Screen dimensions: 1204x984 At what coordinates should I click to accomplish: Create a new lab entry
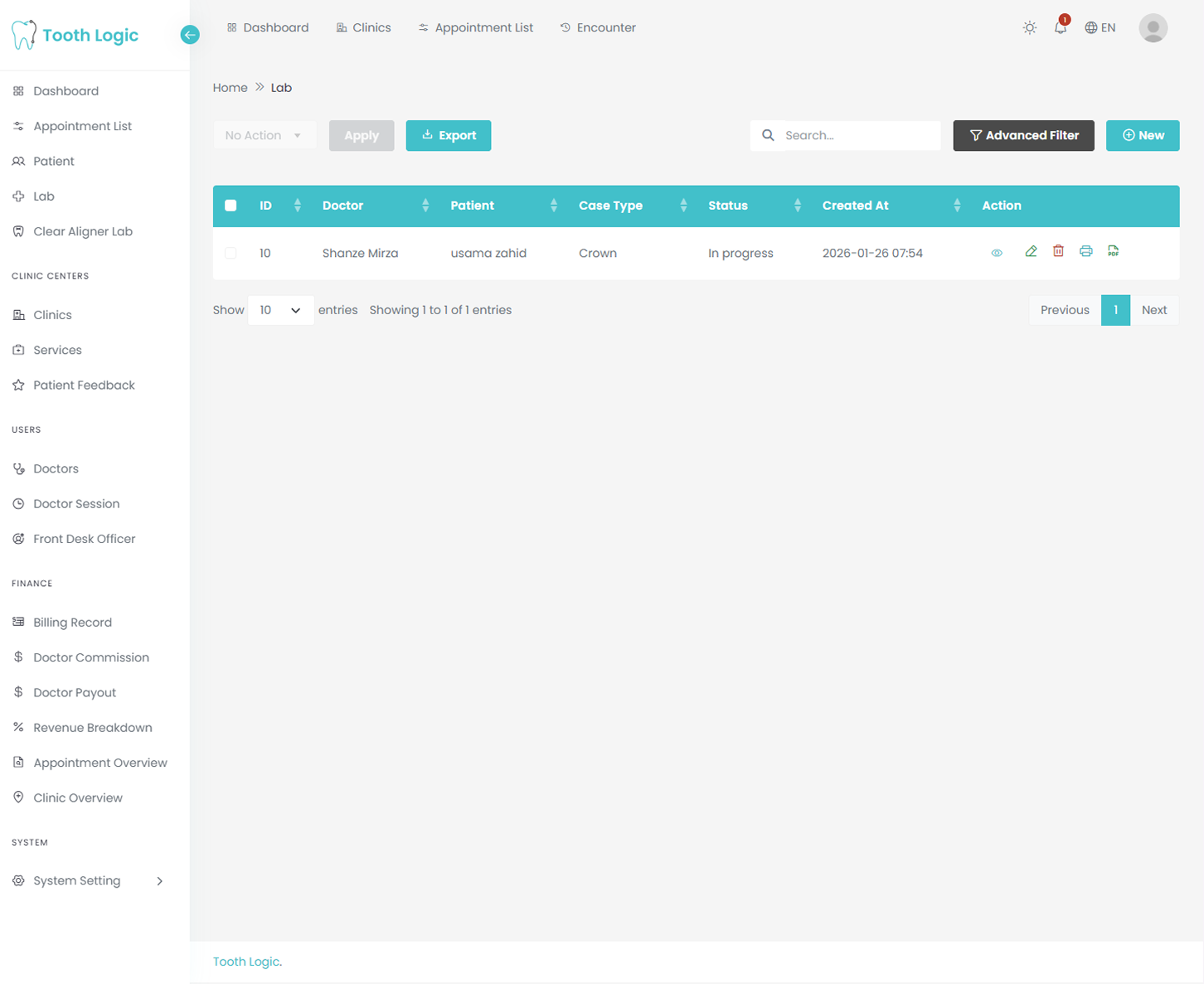coord(1143,135)
